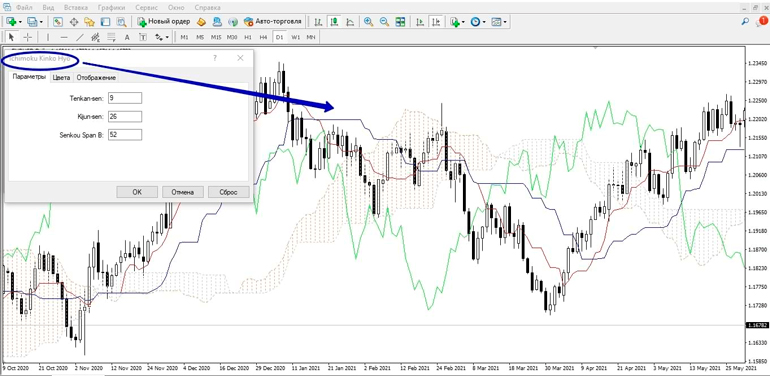The height and width of the screenshot is (376, 770).
Task: Switch to line chart display
Action: point(350,22)
